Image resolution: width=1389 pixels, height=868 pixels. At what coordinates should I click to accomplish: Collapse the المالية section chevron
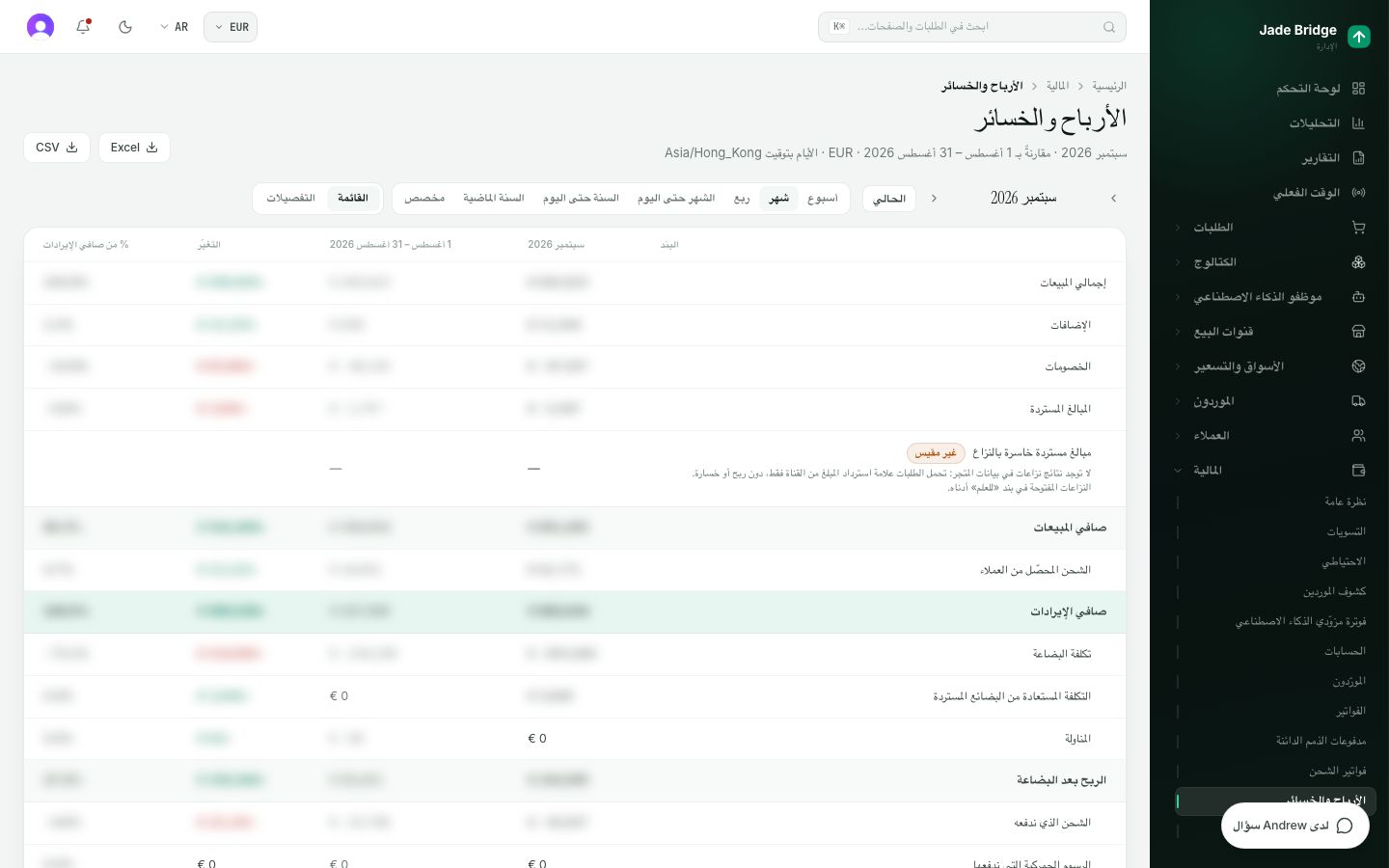click(x=1178, y=471)
